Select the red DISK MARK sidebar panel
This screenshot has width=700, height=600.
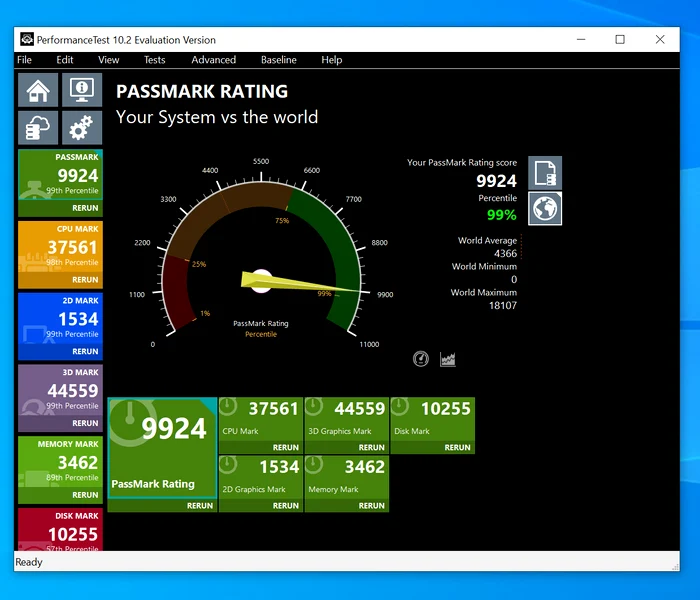[60, 529]
